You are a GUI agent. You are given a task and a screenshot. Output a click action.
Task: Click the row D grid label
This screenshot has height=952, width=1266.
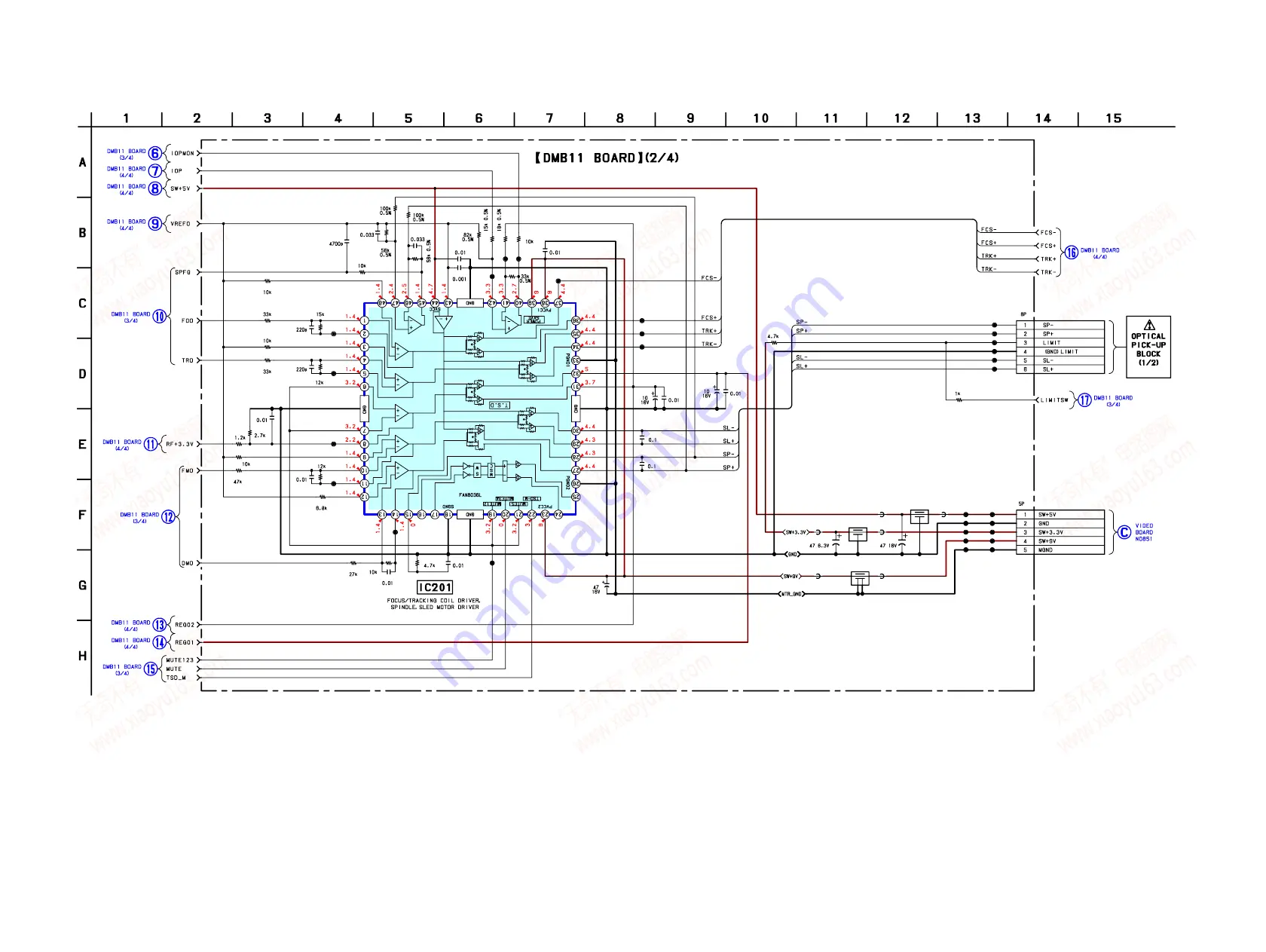click(x=83, y=374)
